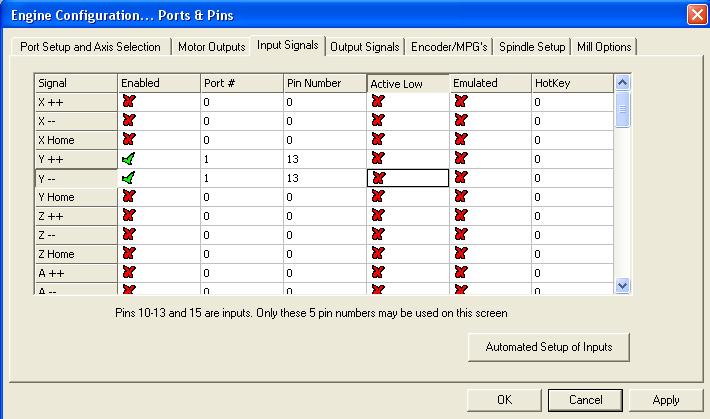Screen dimensions: 710x419
Task: Toggle the green check Enabled for Y ++
Action: [x=127, y=158]
